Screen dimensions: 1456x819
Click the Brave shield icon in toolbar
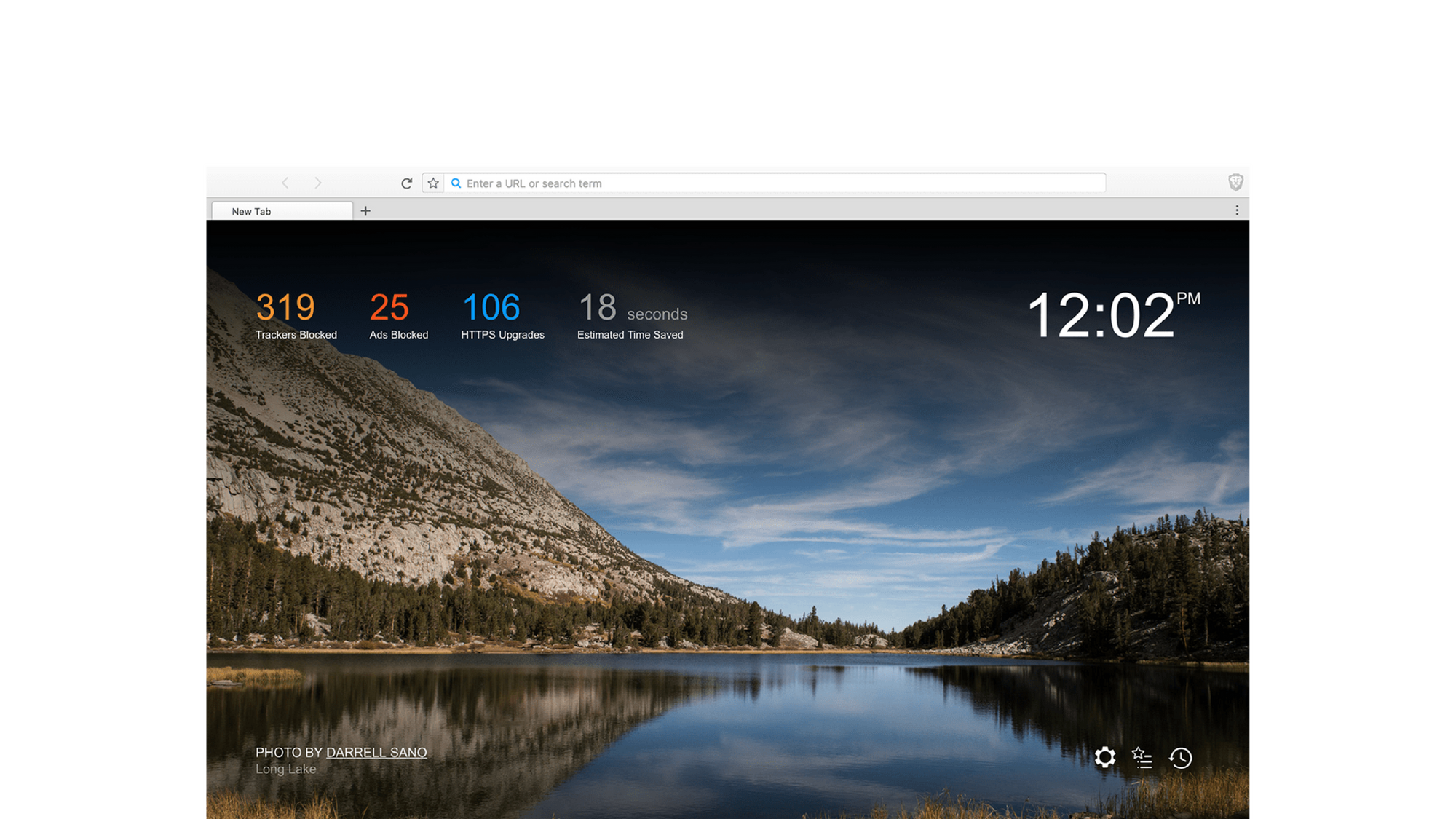[1236, 181]
